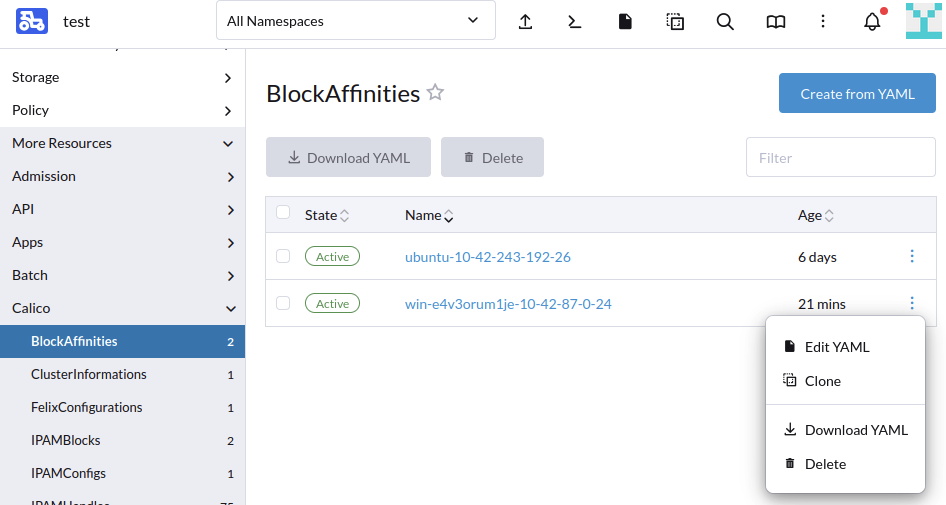Open ClusterInformations in the sidebar
946x505 pixels.
[122, 375]
